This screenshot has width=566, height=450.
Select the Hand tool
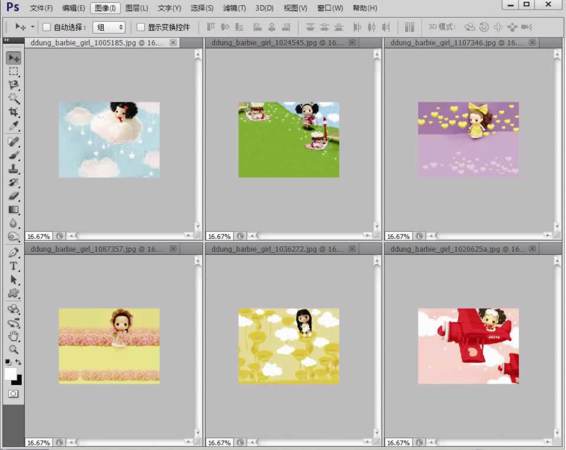coord(14,336)
